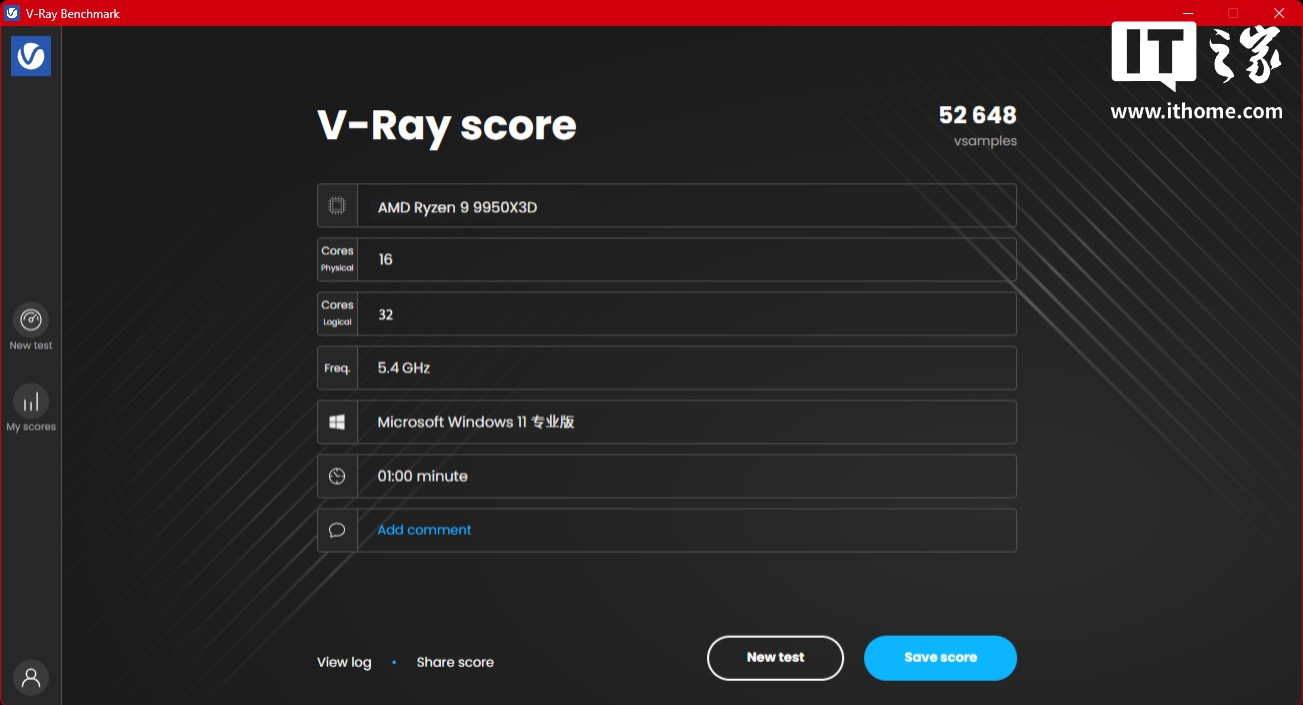Click the V-Ray title bar app icon

tap(12, 13)
